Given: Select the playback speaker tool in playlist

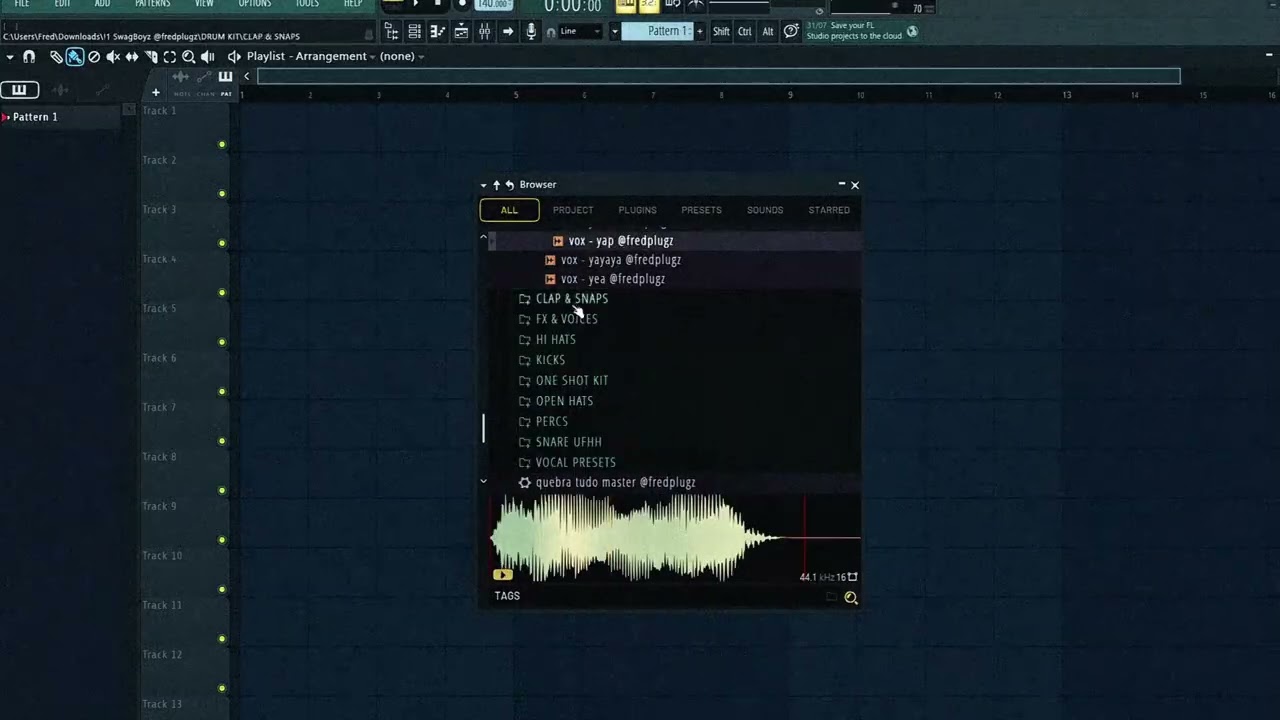Looking at the screenshot, I should tap(207, 57).
